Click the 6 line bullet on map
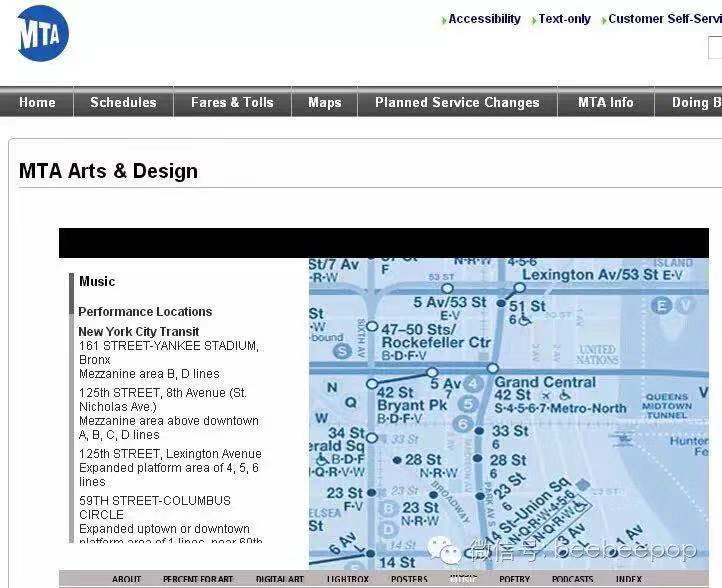 pos(464,424)
